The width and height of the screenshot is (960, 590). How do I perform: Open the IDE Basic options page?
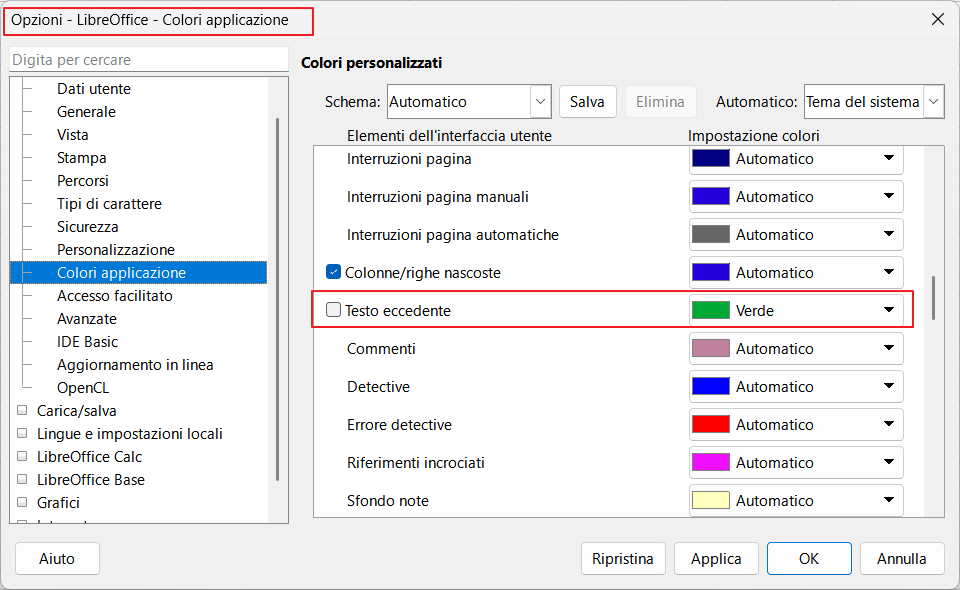pos(87,341)
